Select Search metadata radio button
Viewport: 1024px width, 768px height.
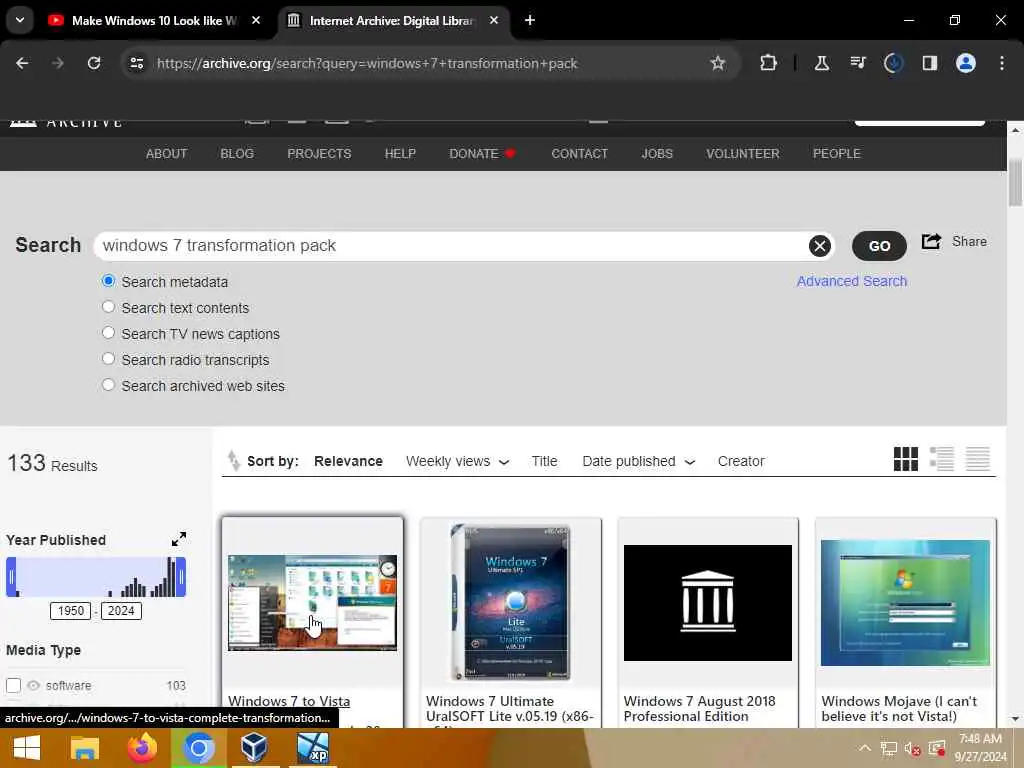[x=108, y=281]
